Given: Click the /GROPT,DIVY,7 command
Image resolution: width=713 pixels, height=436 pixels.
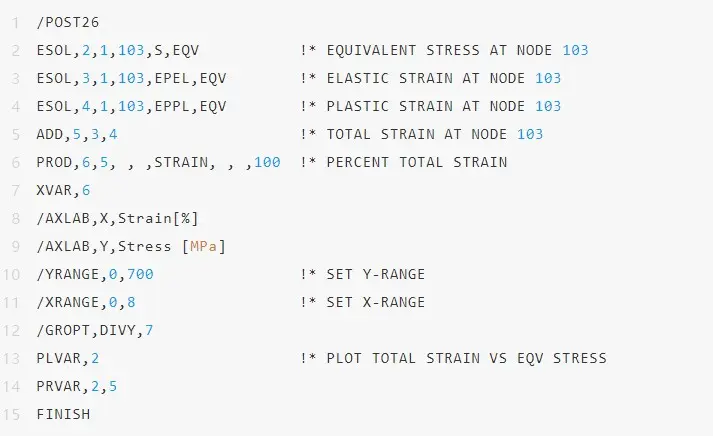Looking at the screenshot, I should (95, 331).
